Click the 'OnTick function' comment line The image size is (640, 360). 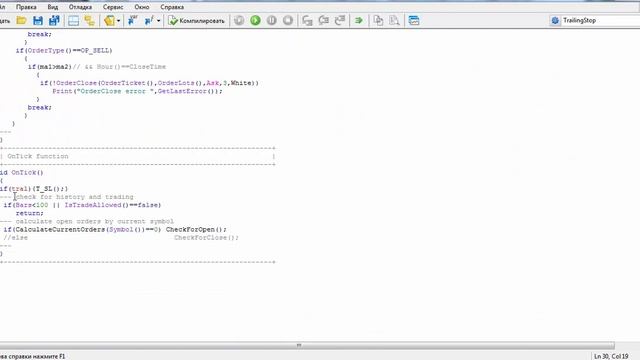[x=38, y=156]
